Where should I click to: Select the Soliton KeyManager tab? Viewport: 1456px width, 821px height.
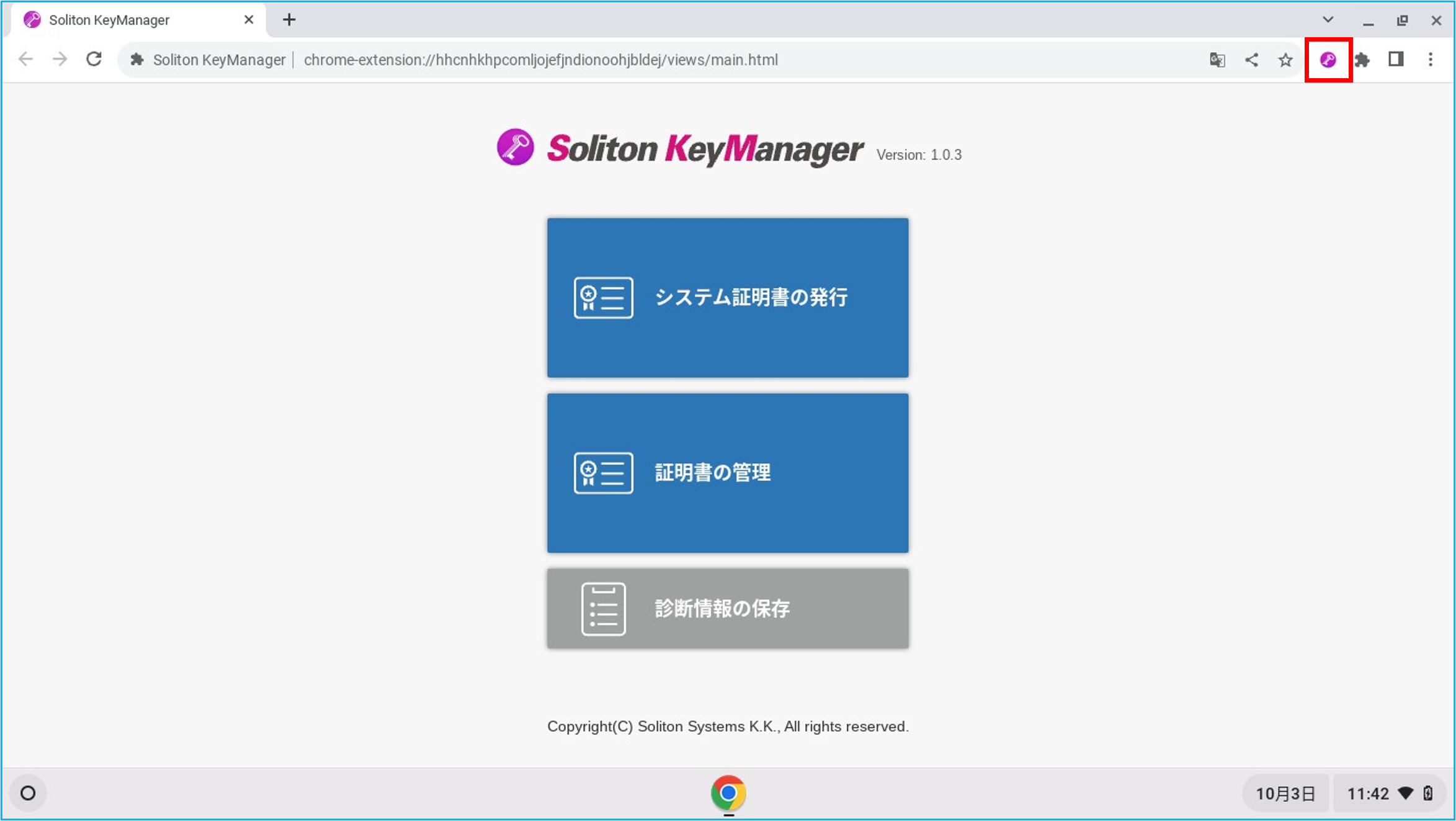140,20
